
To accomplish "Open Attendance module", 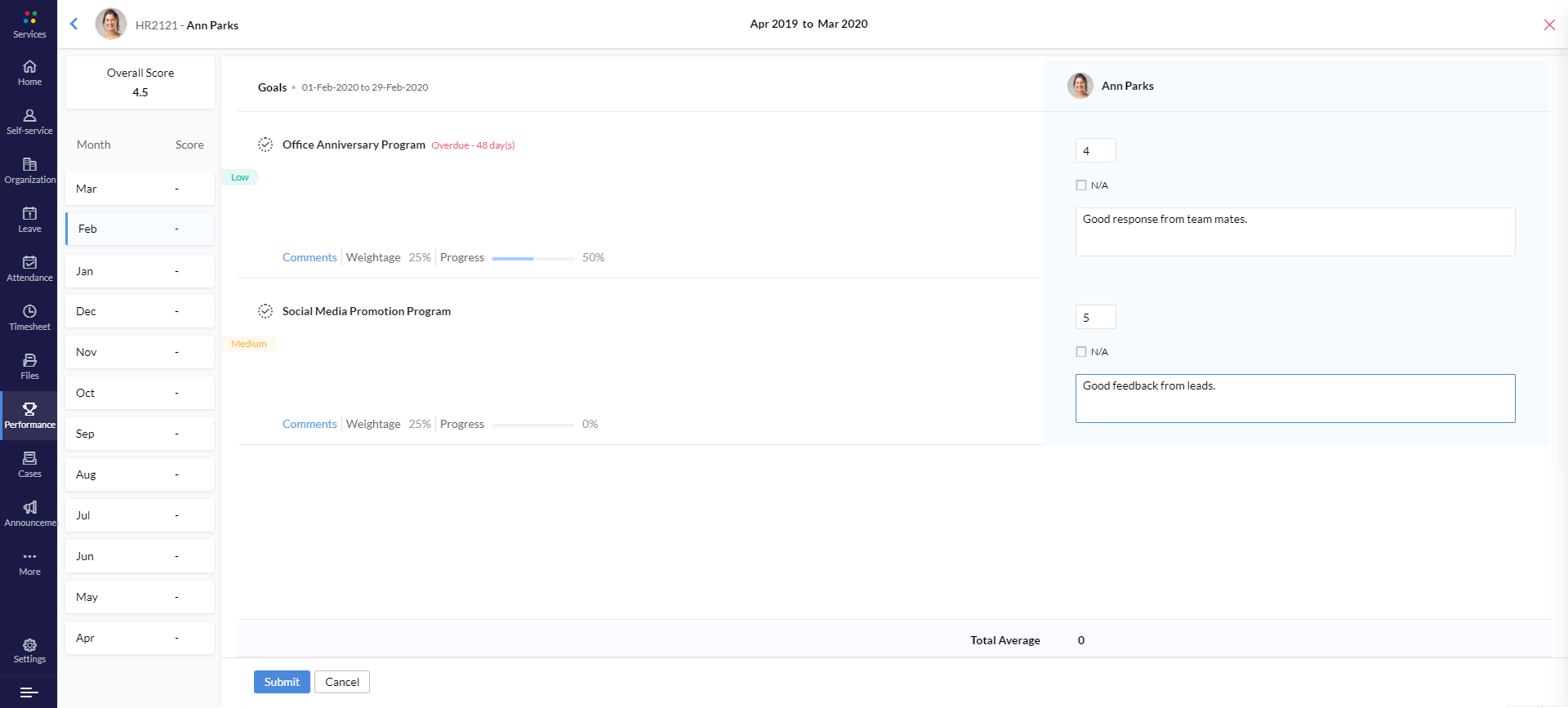I will (29, 269).
